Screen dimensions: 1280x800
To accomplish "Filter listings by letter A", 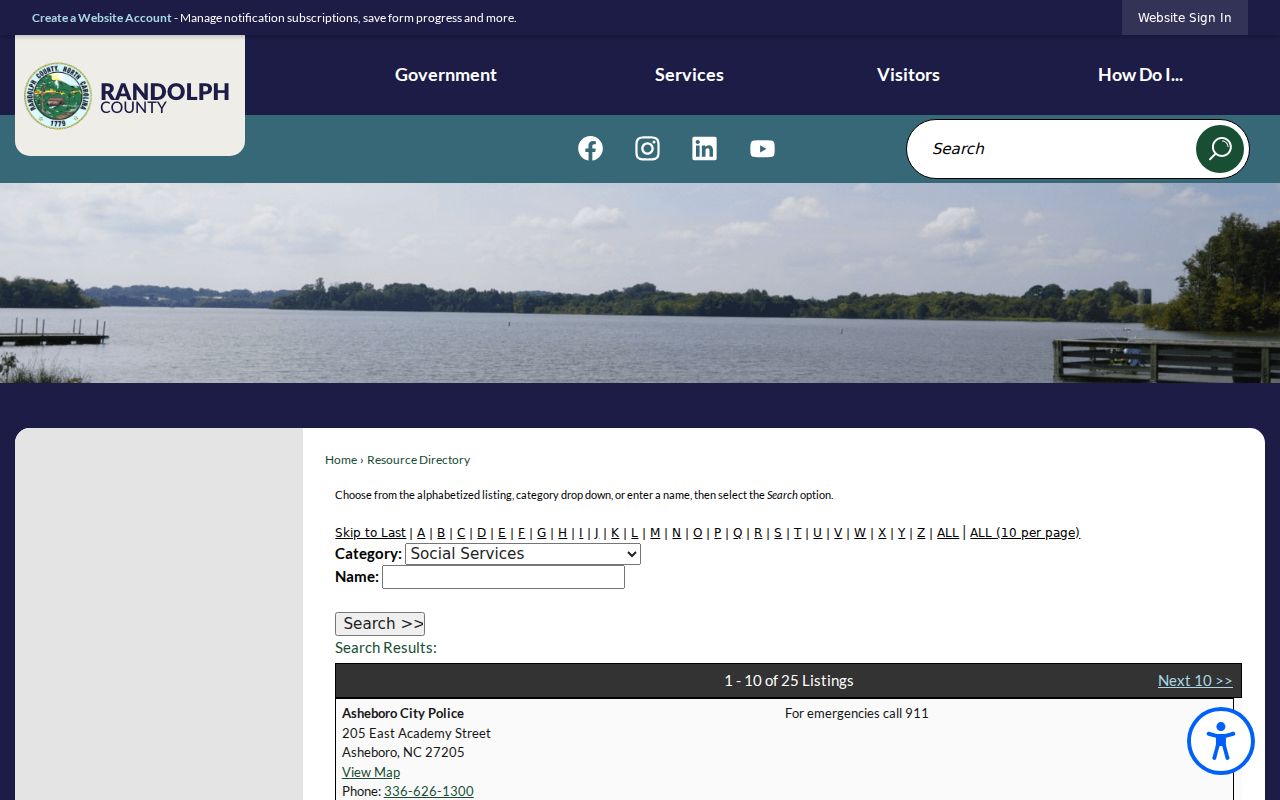I will click(x=421, y=532).
